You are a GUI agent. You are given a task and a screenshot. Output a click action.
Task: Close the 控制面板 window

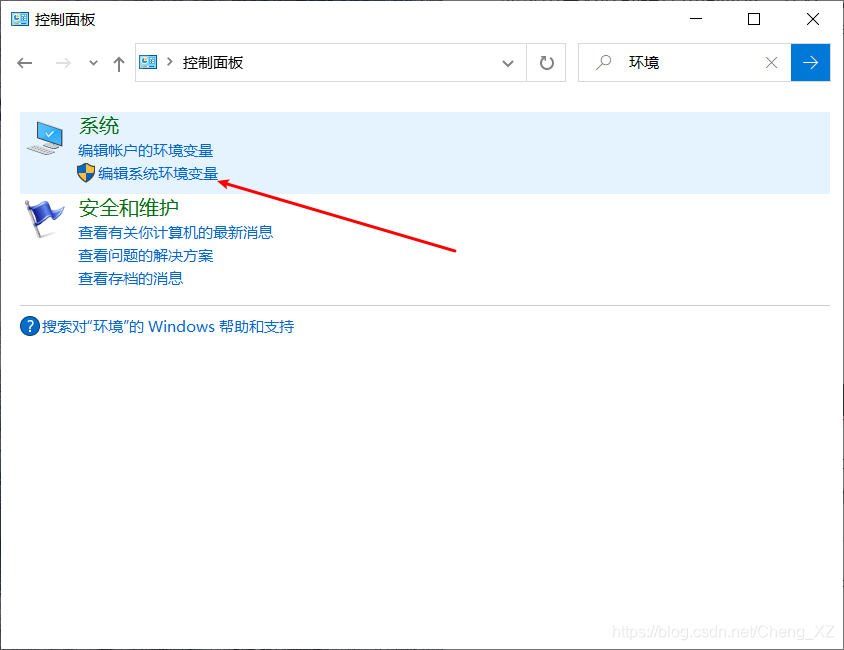tap(813, 19)
